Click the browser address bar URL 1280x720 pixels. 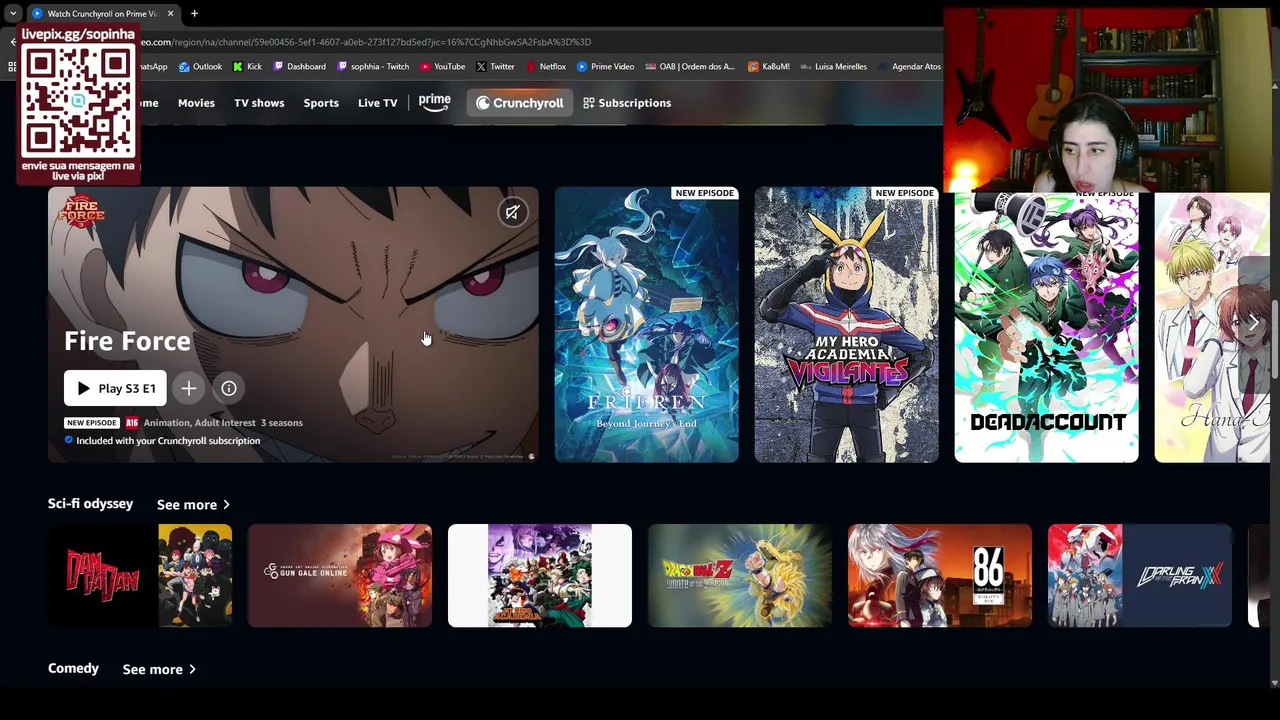365,42
